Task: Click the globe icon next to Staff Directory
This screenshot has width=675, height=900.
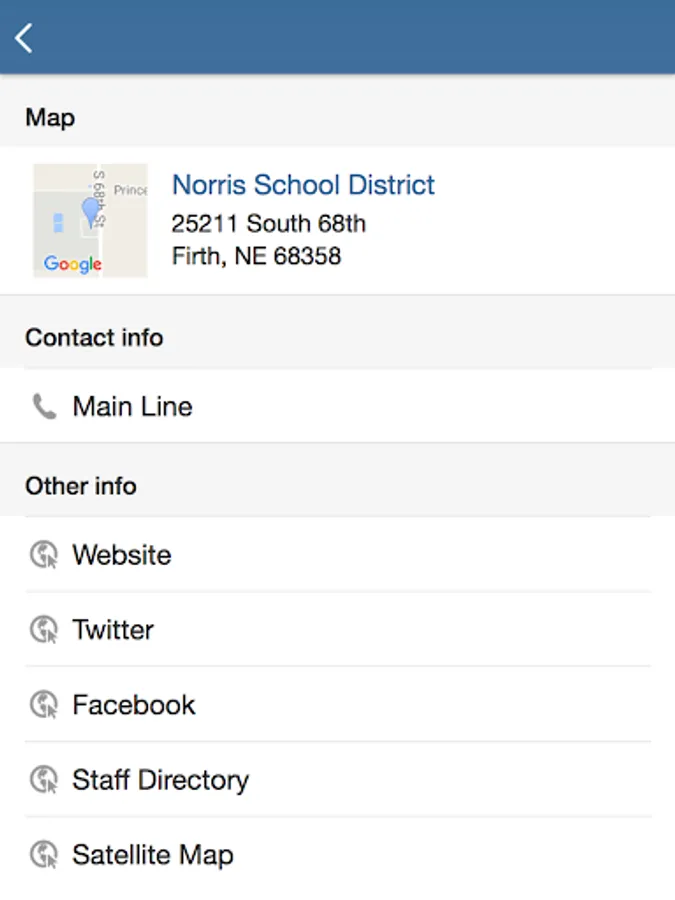Action: pos(44,779)
